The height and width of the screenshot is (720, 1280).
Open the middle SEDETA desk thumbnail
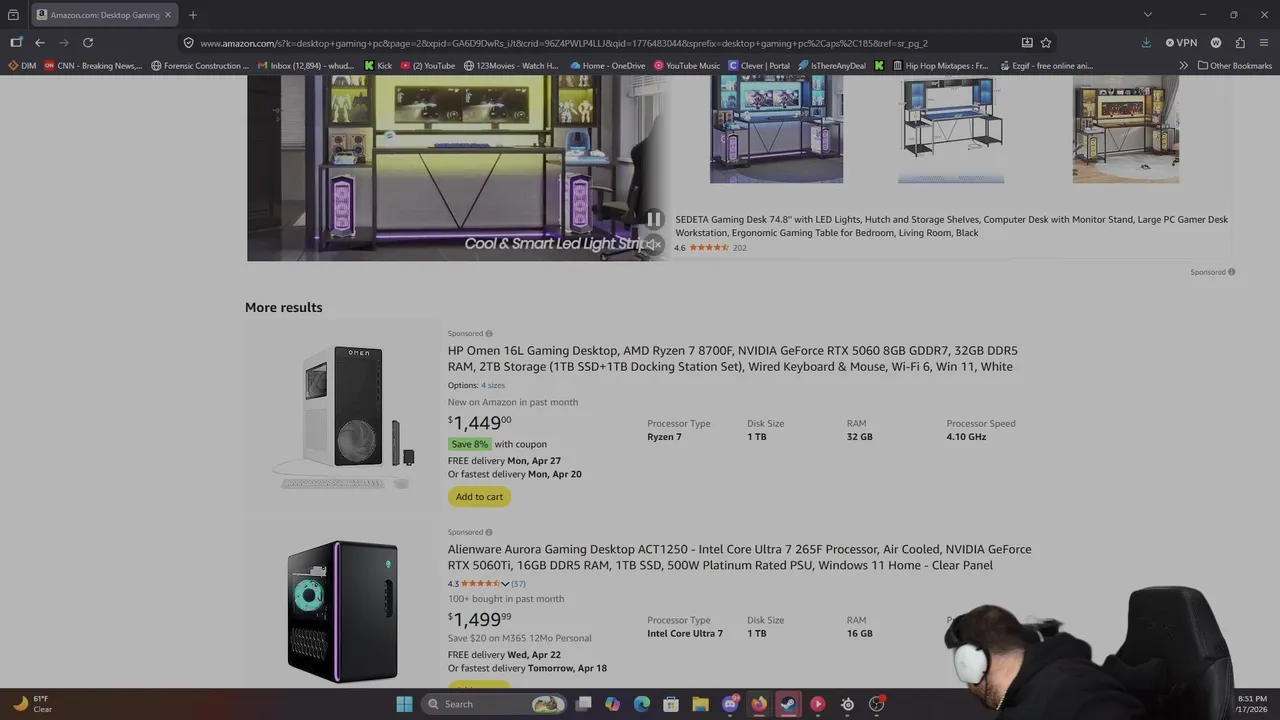tap(951, 129)
